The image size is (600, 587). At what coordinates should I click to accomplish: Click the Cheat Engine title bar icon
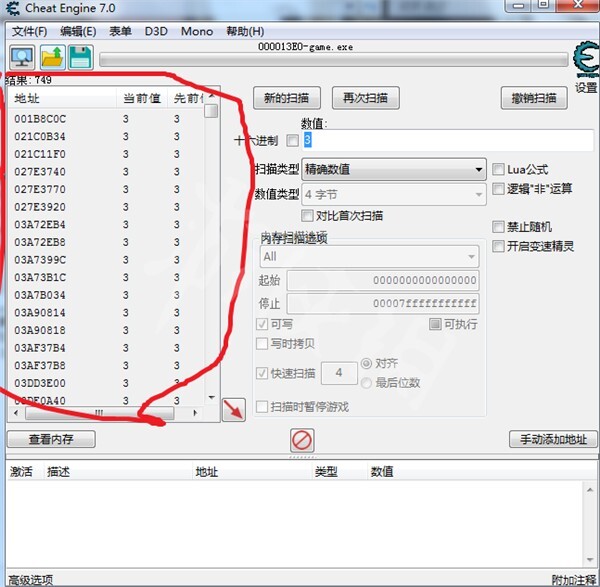click(x=14, y=10)
